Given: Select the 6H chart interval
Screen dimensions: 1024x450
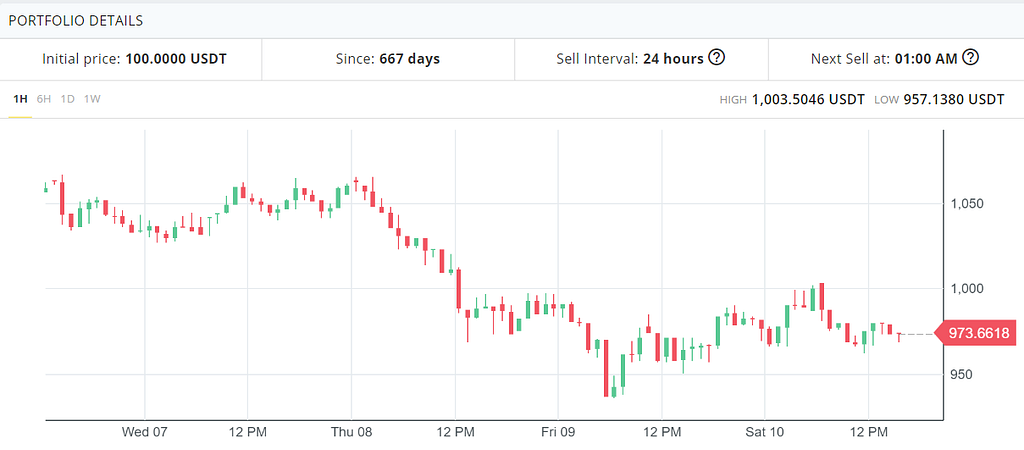Looking at the screenshot, I should (44, 99).
